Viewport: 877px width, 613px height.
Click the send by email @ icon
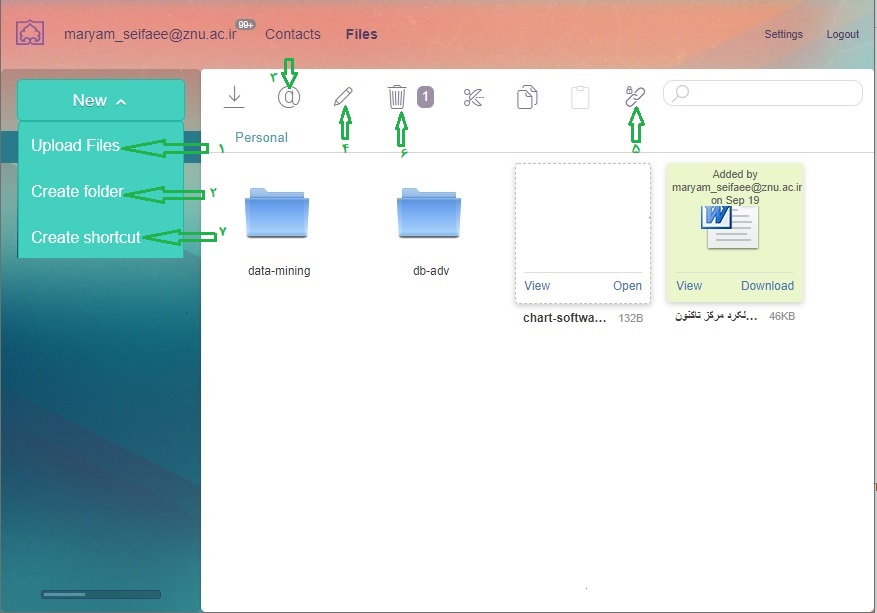289,97
